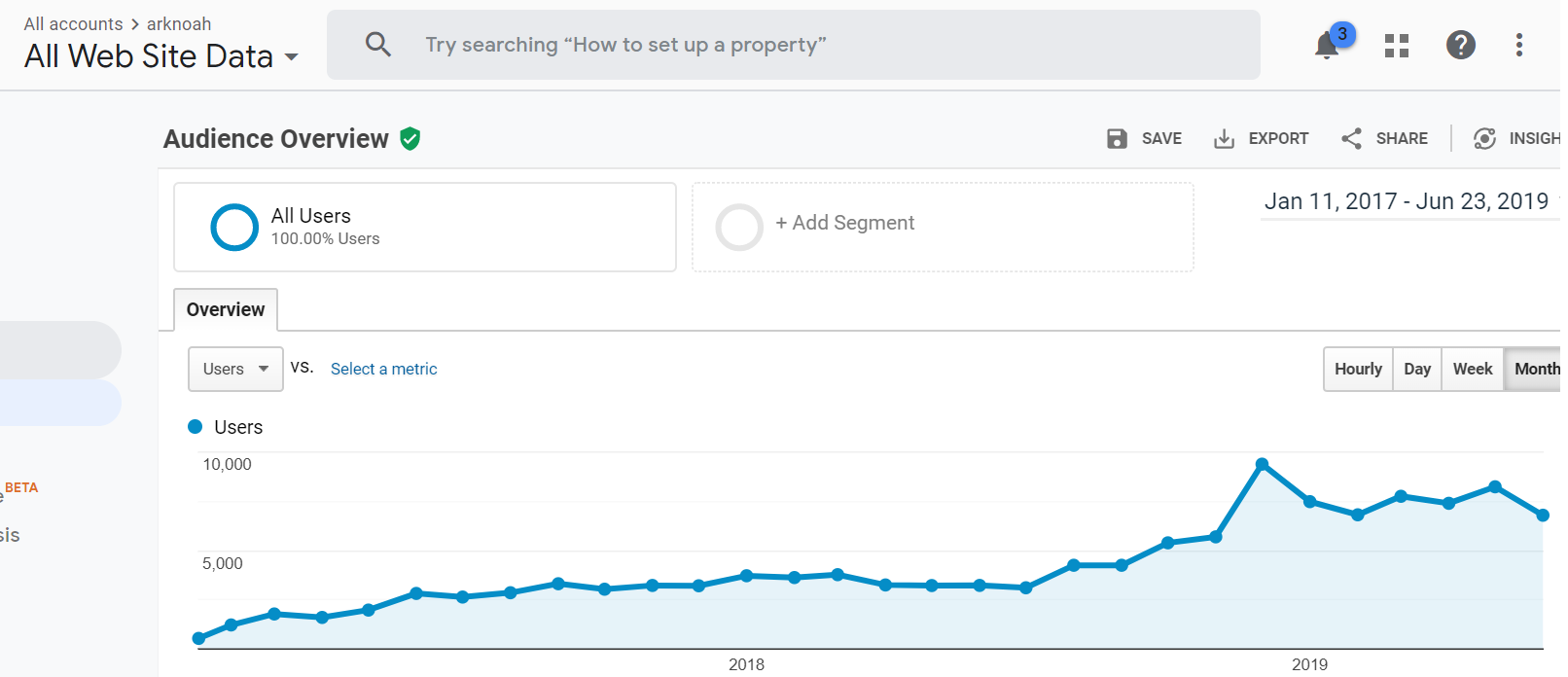The width and height of the screenshot is (1568, 677).
Task: Switch chart granularity to Day
Action: coord(1417,369)
